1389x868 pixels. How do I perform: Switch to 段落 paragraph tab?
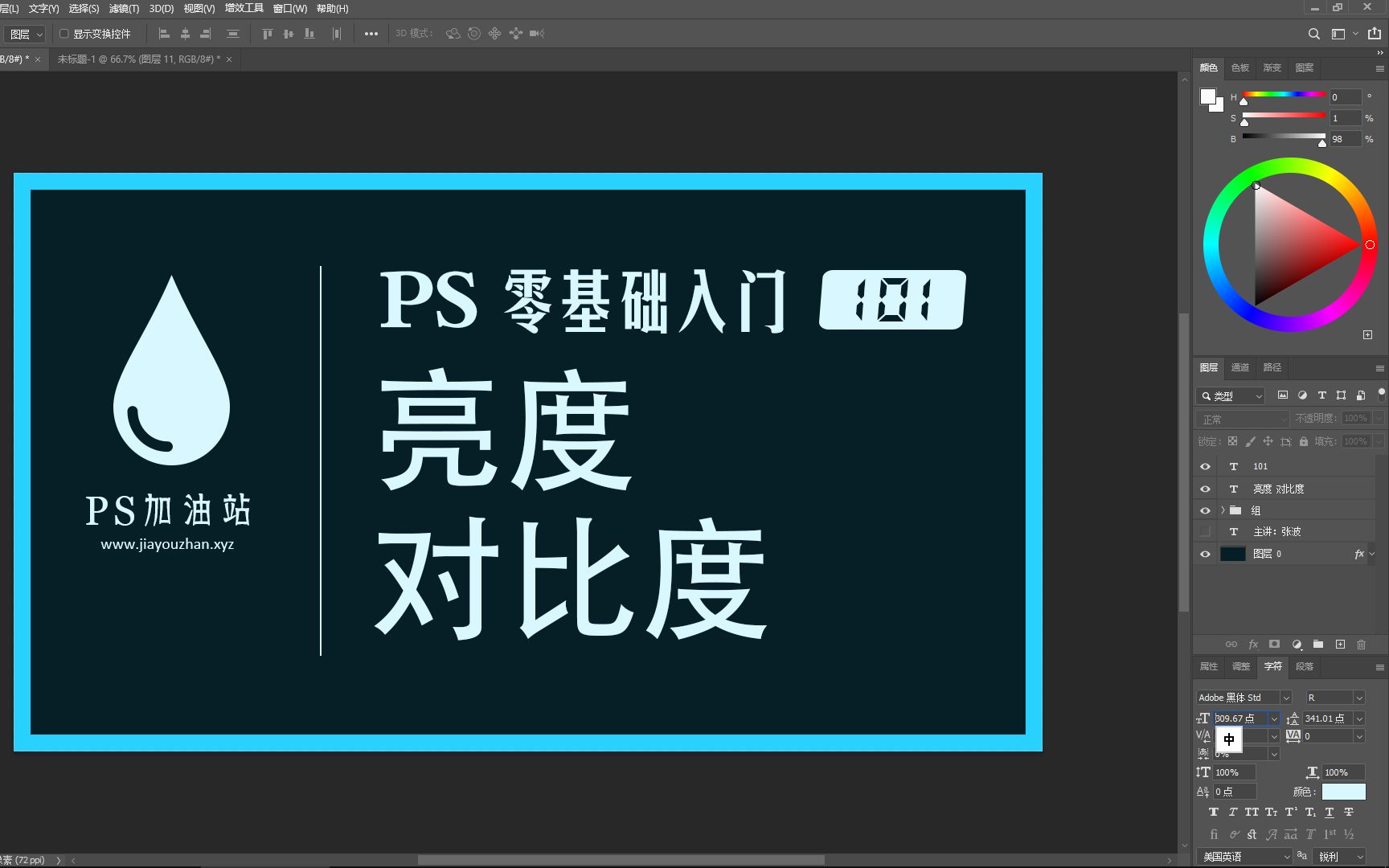pyautogui.click(x=1305, y=666)
